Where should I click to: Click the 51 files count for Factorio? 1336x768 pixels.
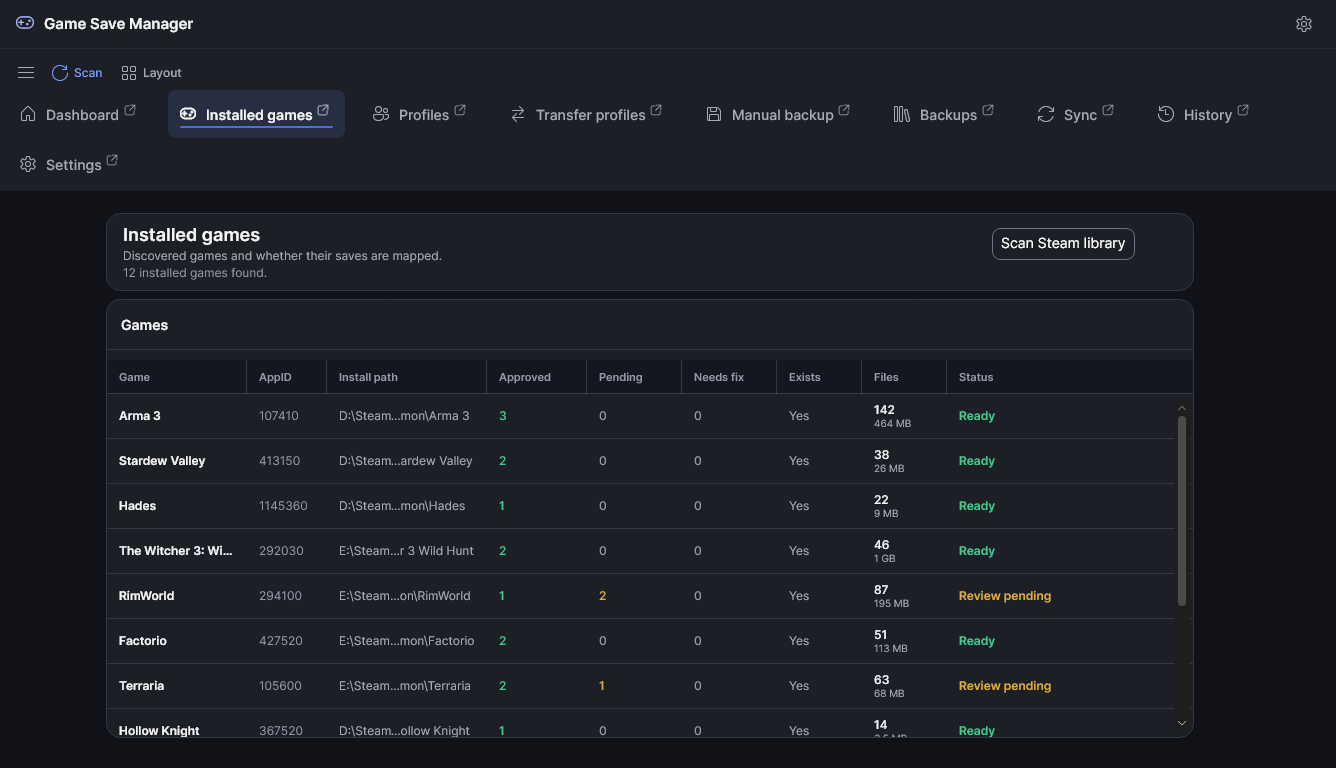[881, 635]
